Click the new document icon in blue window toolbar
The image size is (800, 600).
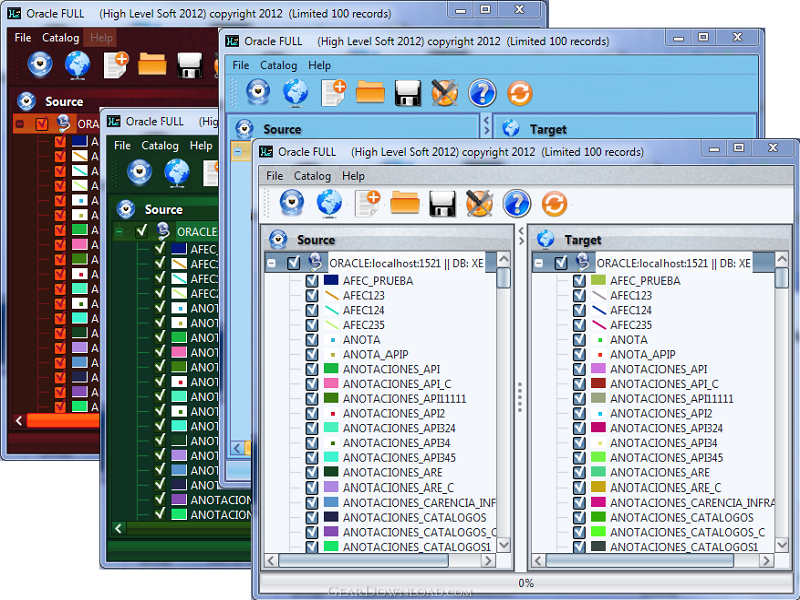(x=334, y=93)
